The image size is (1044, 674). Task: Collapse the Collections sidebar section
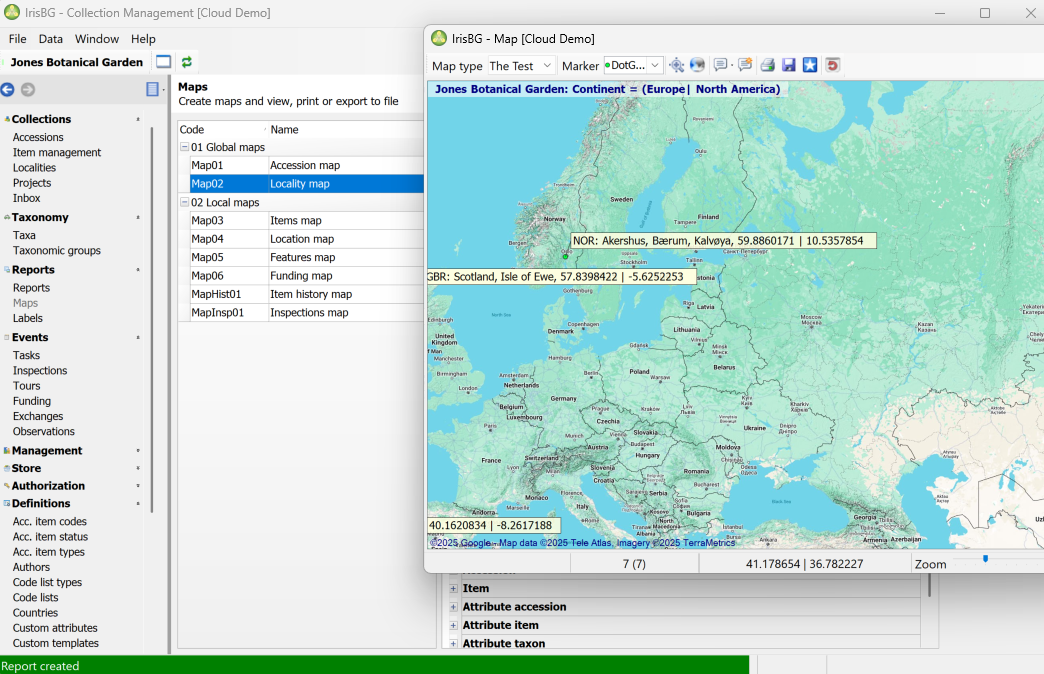pos(138,119)
